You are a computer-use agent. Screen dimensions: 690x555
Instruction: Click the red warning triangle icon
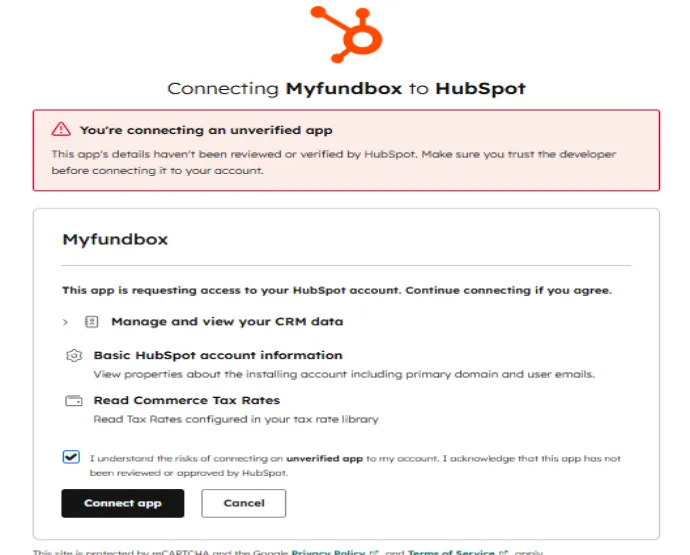(x=61, y=129)
